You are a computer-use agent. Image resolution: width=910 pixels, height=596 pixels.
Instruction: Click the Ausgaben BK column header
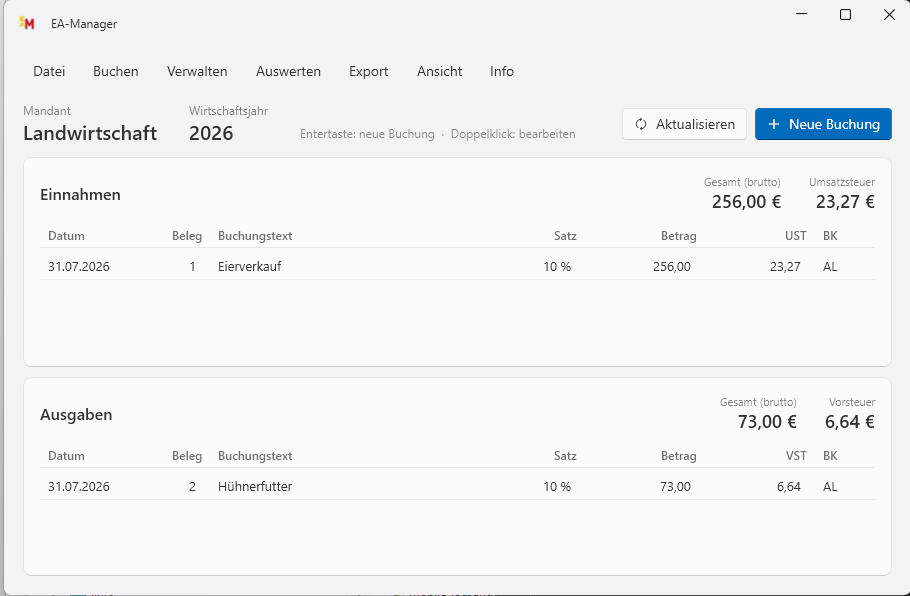click(830, 456)
